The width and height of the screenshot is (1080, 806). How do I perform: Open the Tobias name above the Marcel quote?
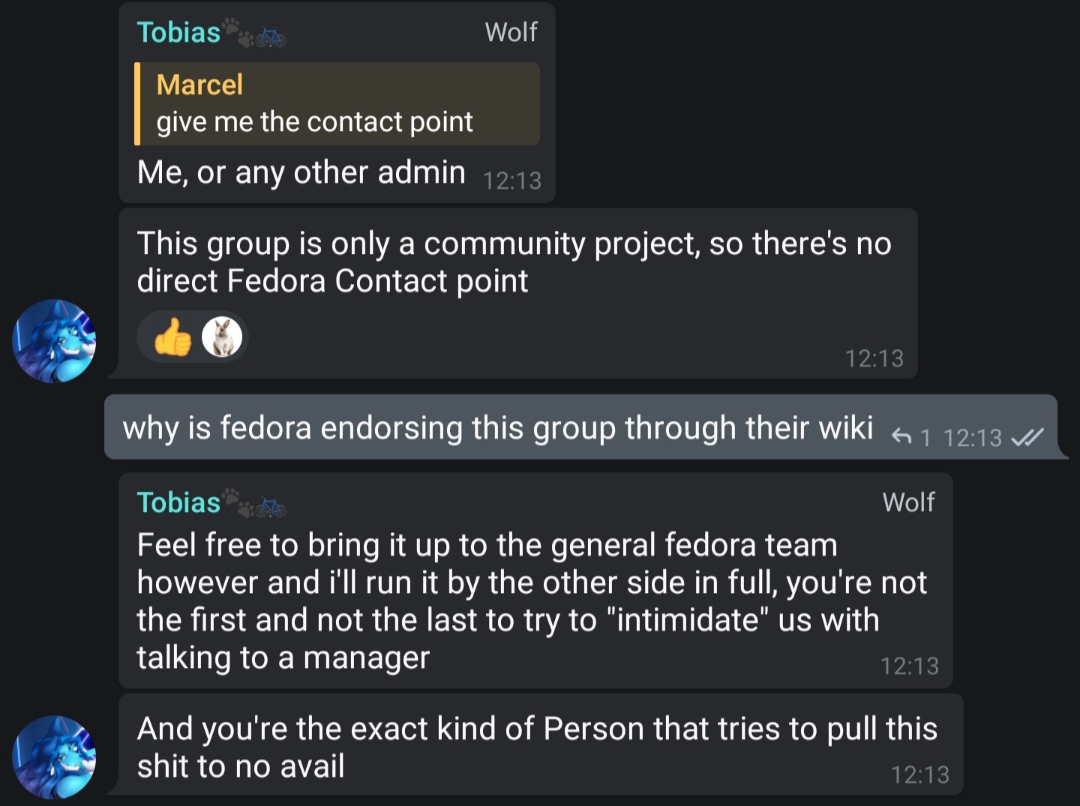click(178, 33)
